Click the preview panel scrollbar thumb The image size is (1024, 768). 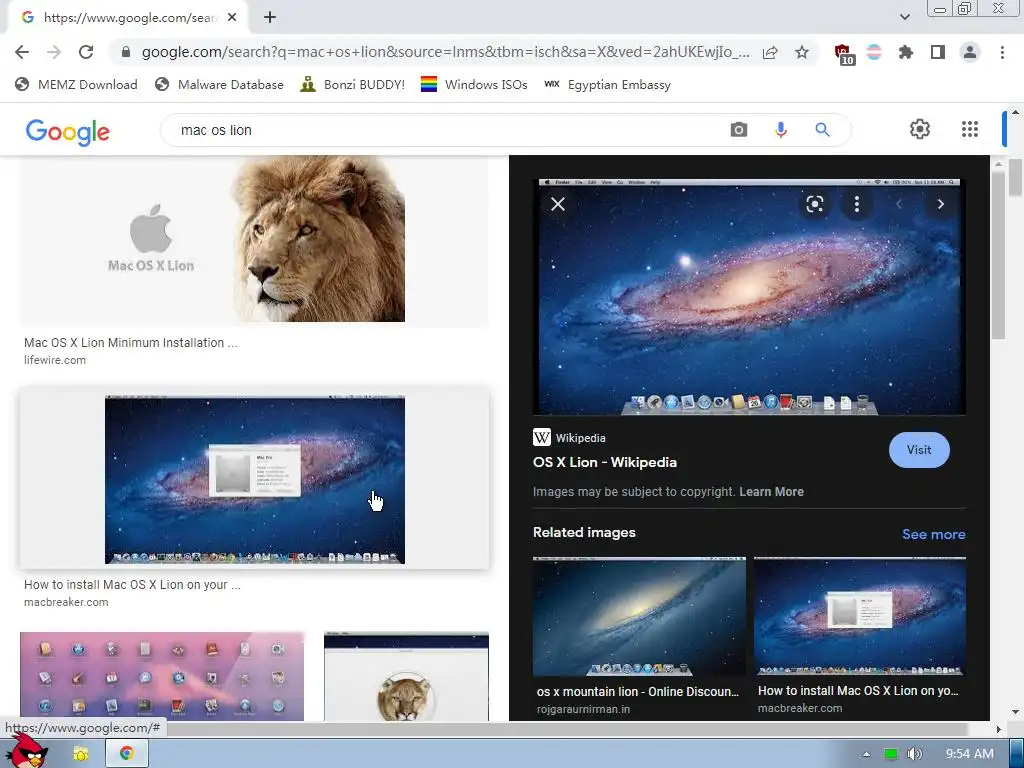pos(998,255)
